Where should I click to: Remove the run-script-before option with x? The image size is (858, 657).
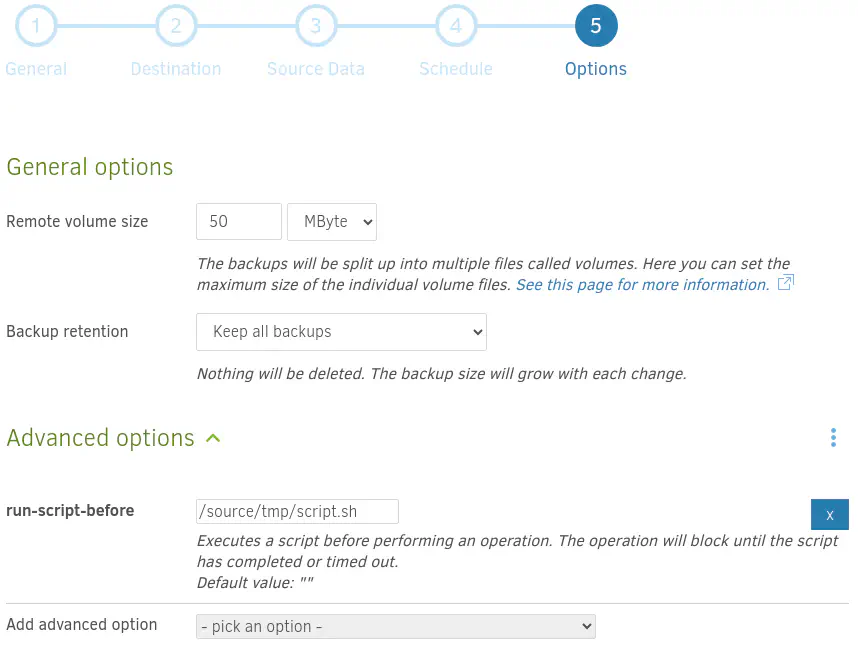829,514
